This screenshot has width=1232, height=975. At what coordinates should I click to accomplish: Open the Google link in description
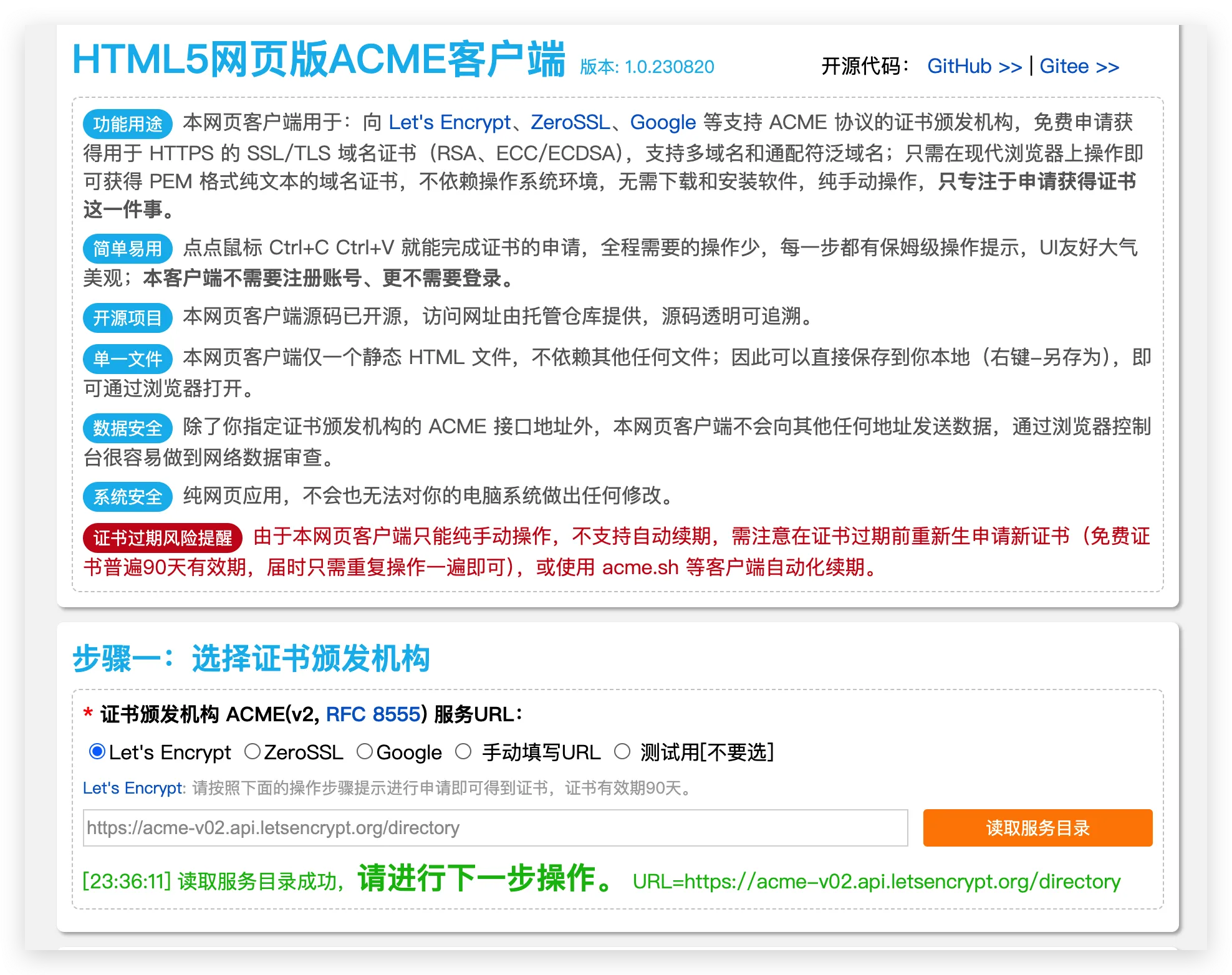[662, 122]
